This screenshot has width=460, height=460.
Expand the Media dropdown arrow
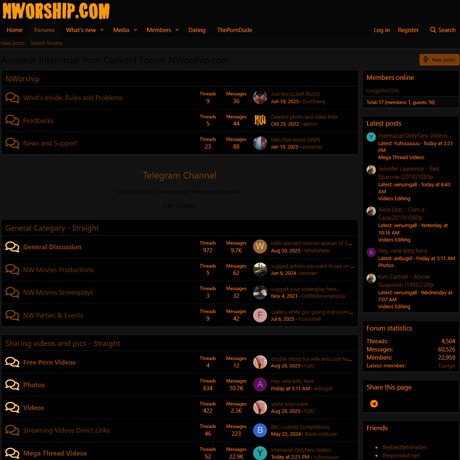point(135,30)
